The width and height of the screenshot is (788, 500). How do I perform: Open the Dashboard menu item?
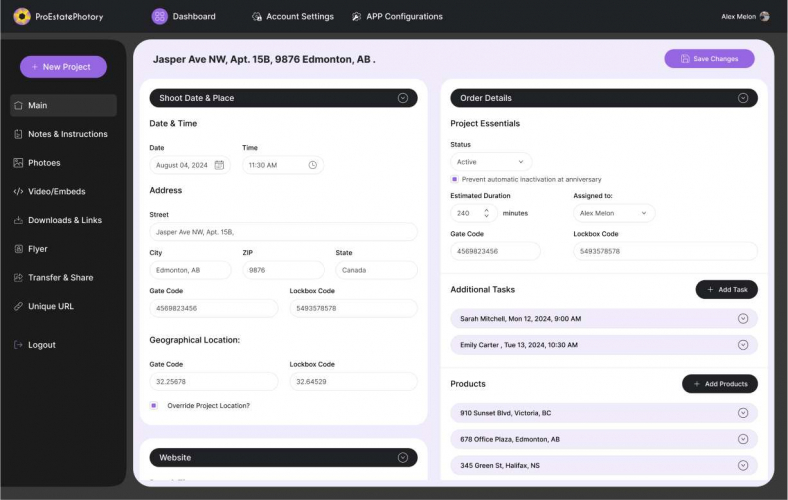click(183, 17)
